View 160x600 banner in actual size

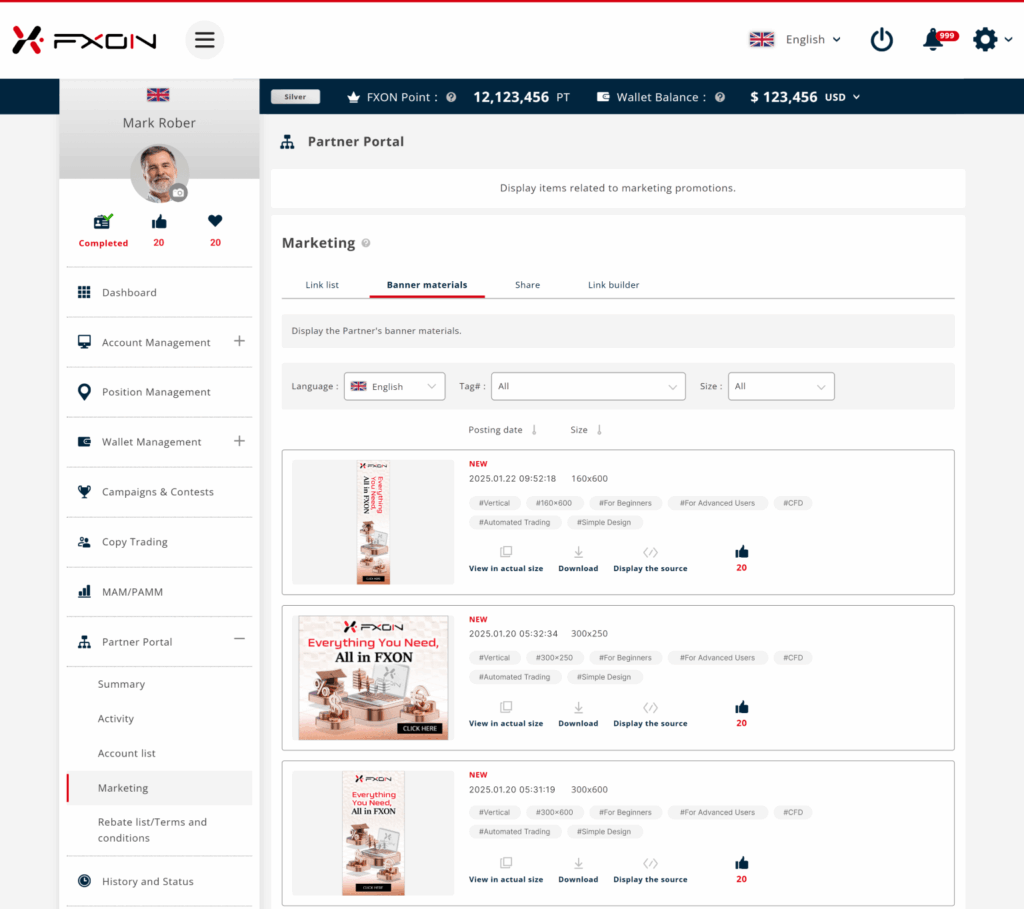505,560
